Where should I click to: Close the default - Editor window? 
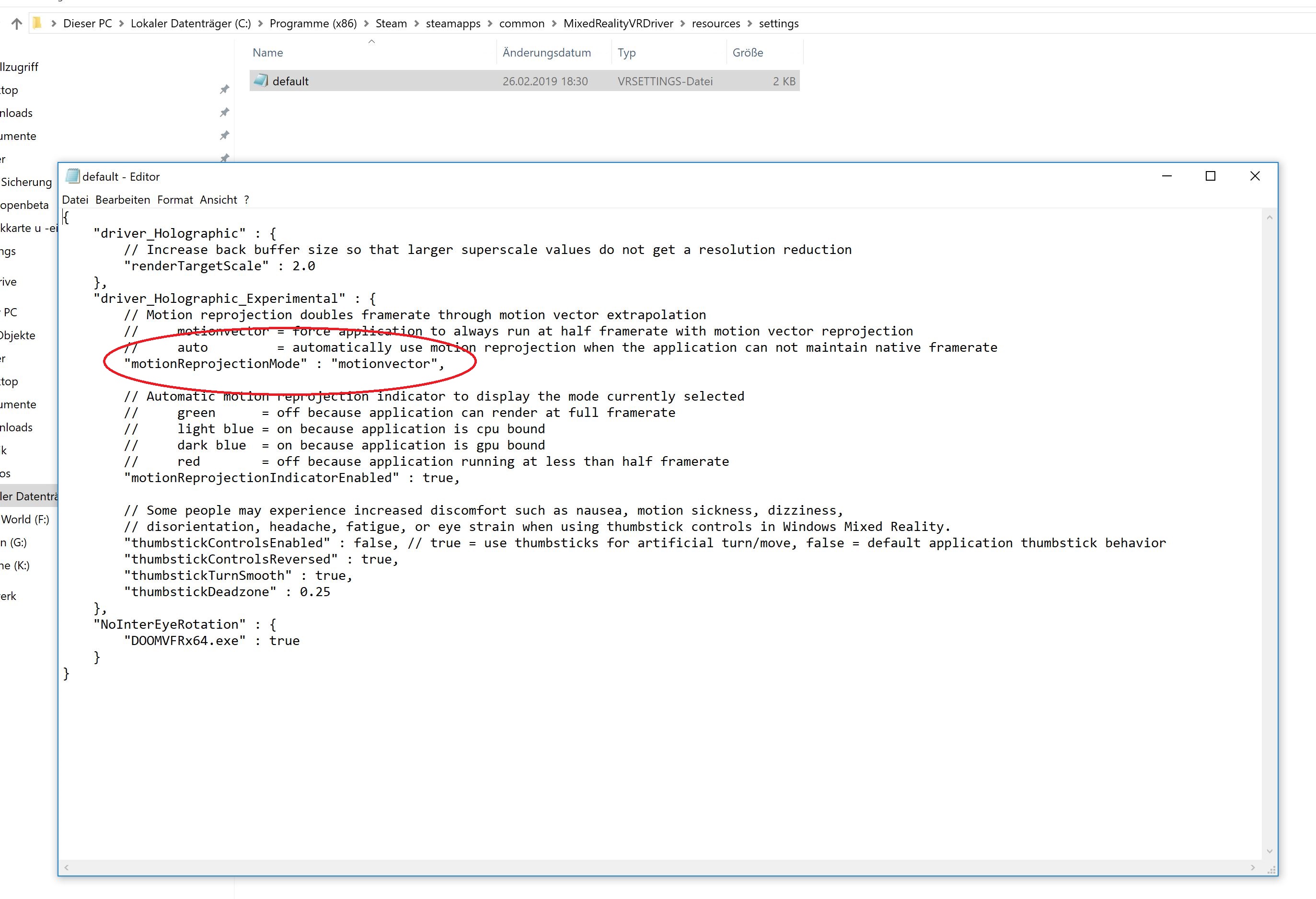(1255, 176)
